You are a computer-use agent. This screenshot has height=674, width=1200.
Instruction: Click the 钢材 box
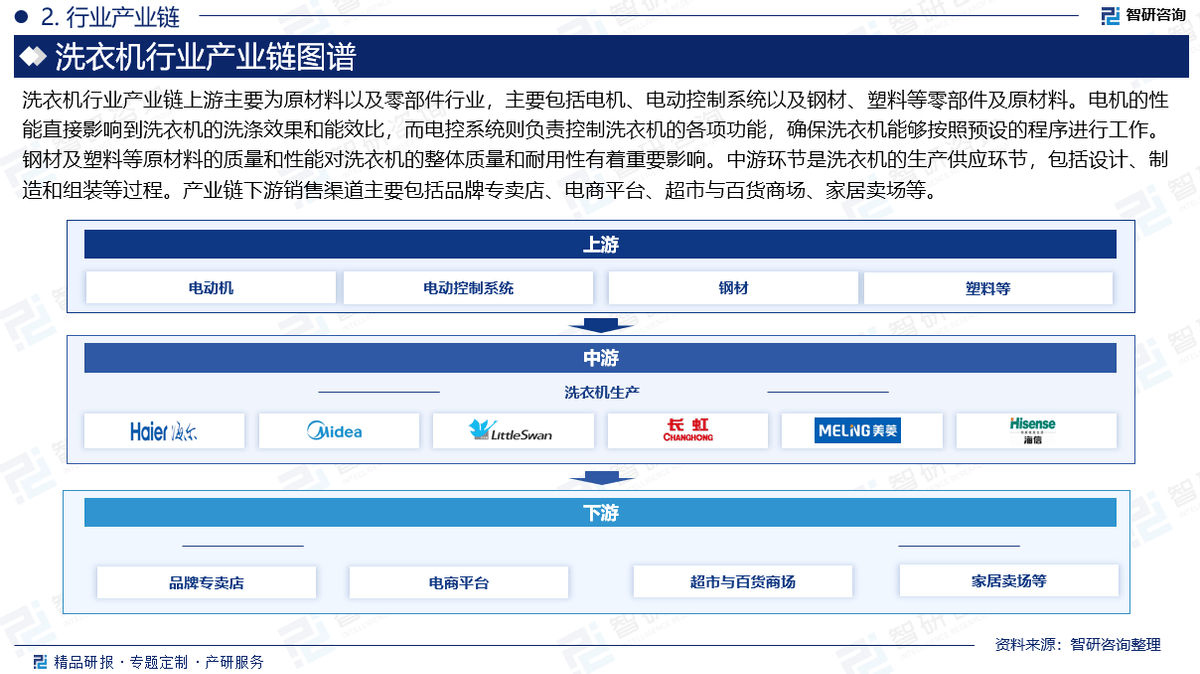pyautogui.click(x=733, y=288)
